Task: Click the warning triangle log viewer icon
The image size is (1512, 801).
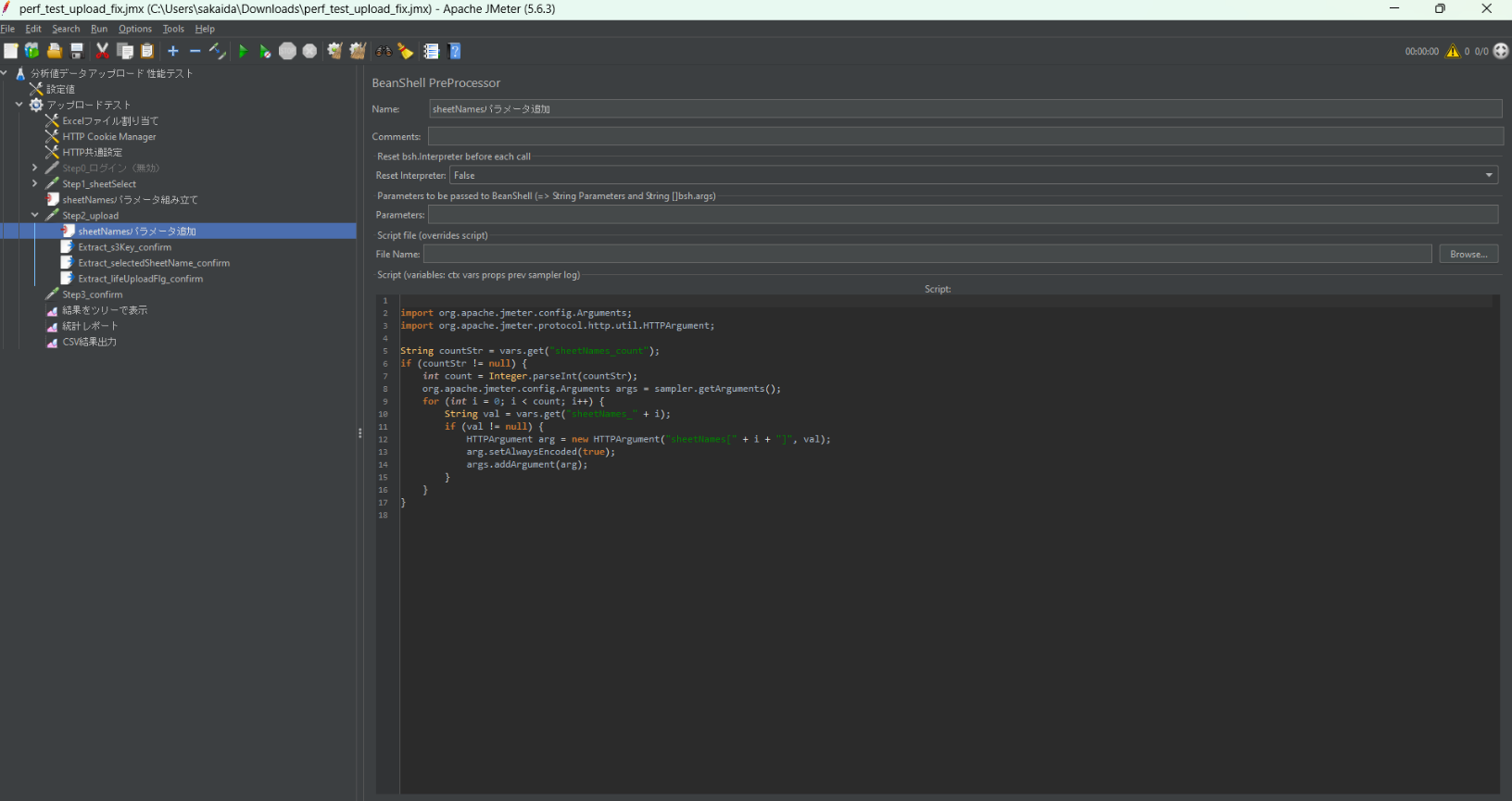Action: click(1453, 51)
